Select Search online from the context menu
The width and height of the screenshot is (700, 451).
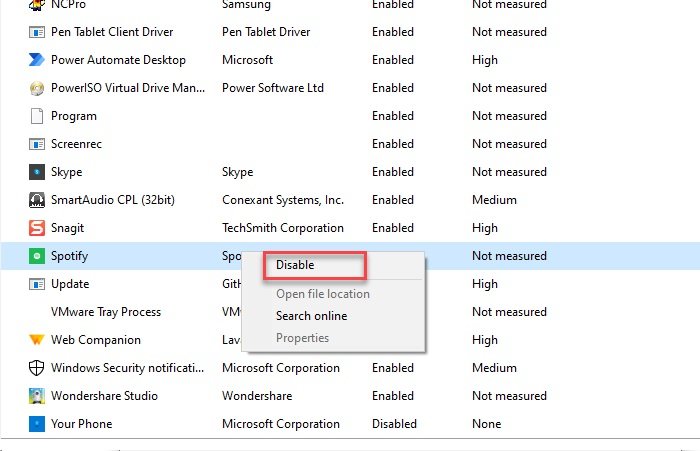(x=311, y=316)
